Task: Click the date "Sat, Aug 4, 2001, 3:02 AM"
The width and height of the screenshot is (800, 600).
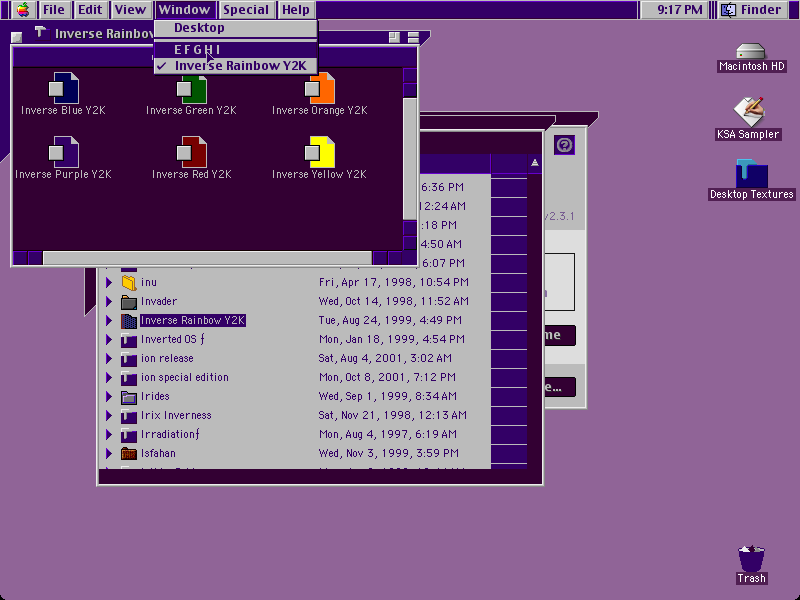Action: [385, 359]
